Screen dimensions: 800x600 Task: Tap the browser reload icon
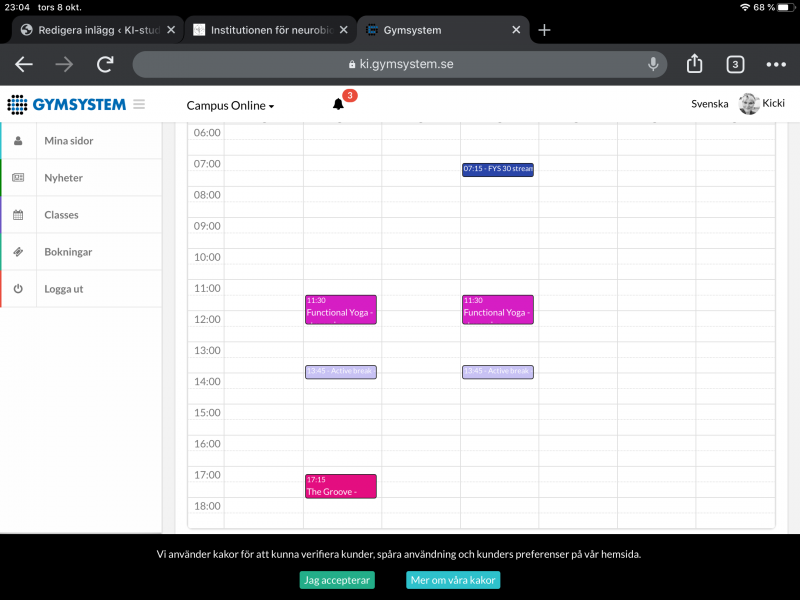tap(105, 64)
